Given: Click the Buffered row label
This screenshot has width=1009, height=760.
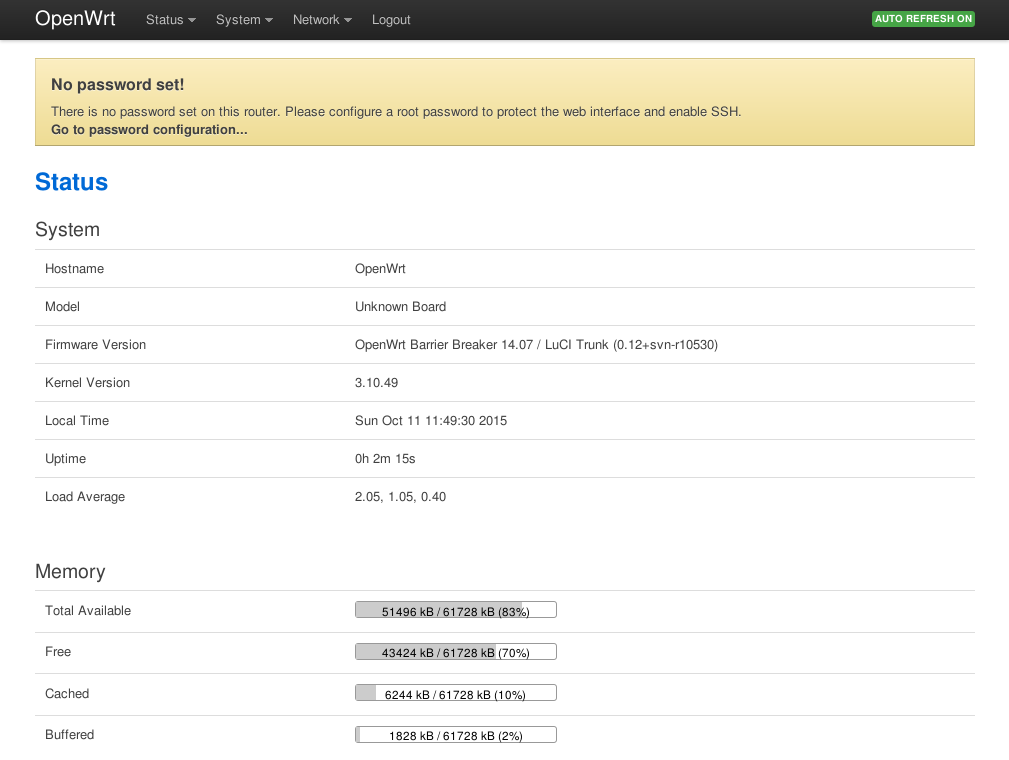Looking at the screenshot, I should (69, 735).
